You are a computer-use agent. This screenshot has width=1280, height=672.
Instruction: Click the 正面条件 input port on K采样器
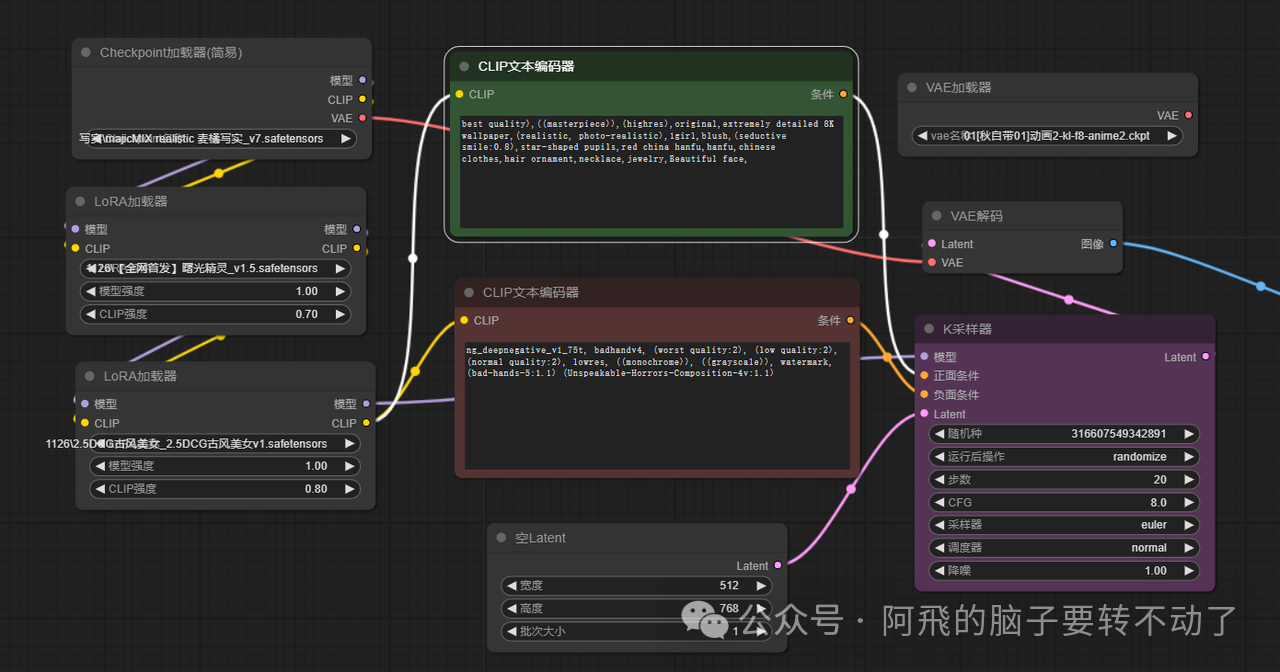924,376
